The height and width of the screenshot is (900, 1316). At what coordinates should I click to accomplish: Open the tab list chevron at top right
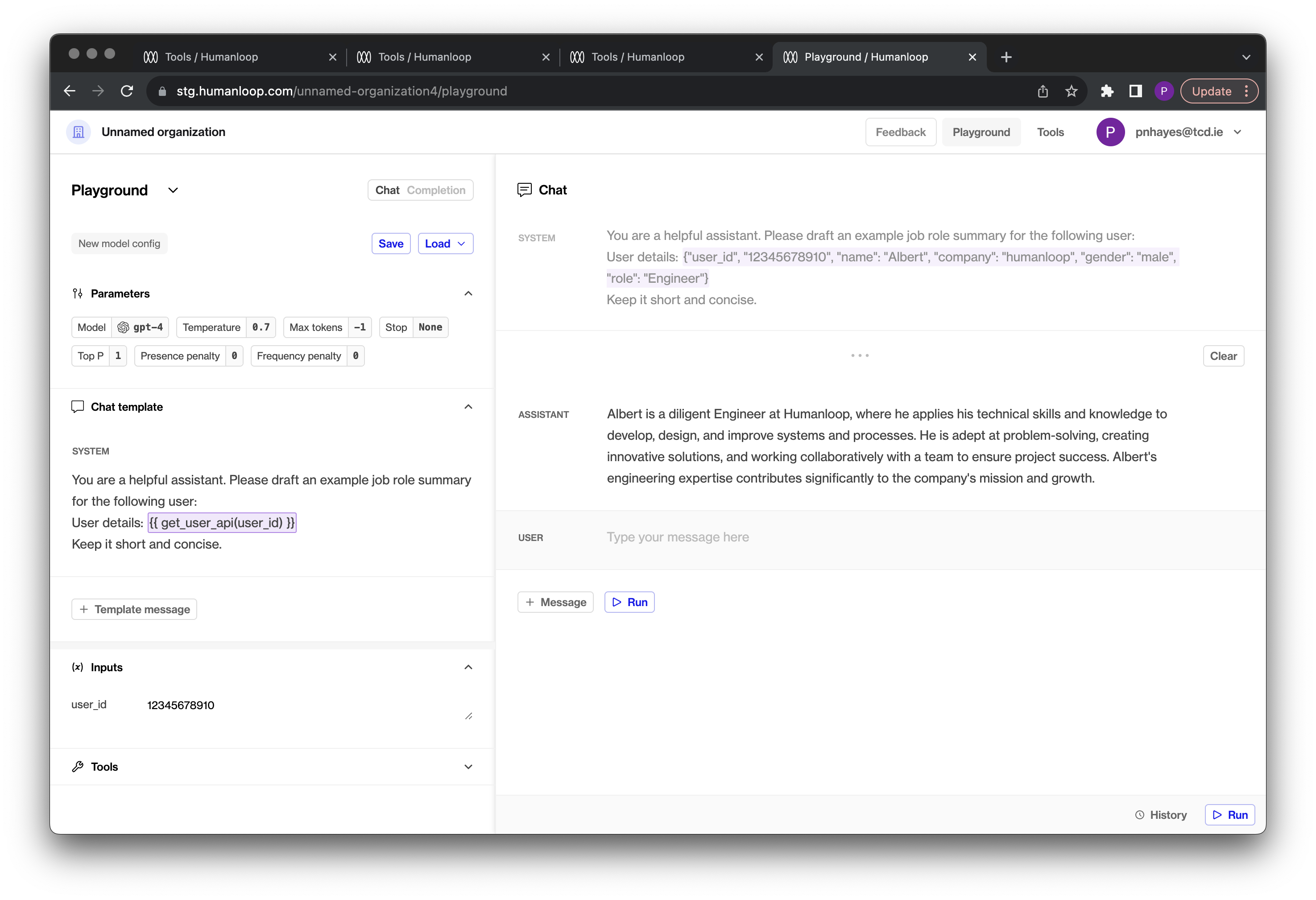1246,57
